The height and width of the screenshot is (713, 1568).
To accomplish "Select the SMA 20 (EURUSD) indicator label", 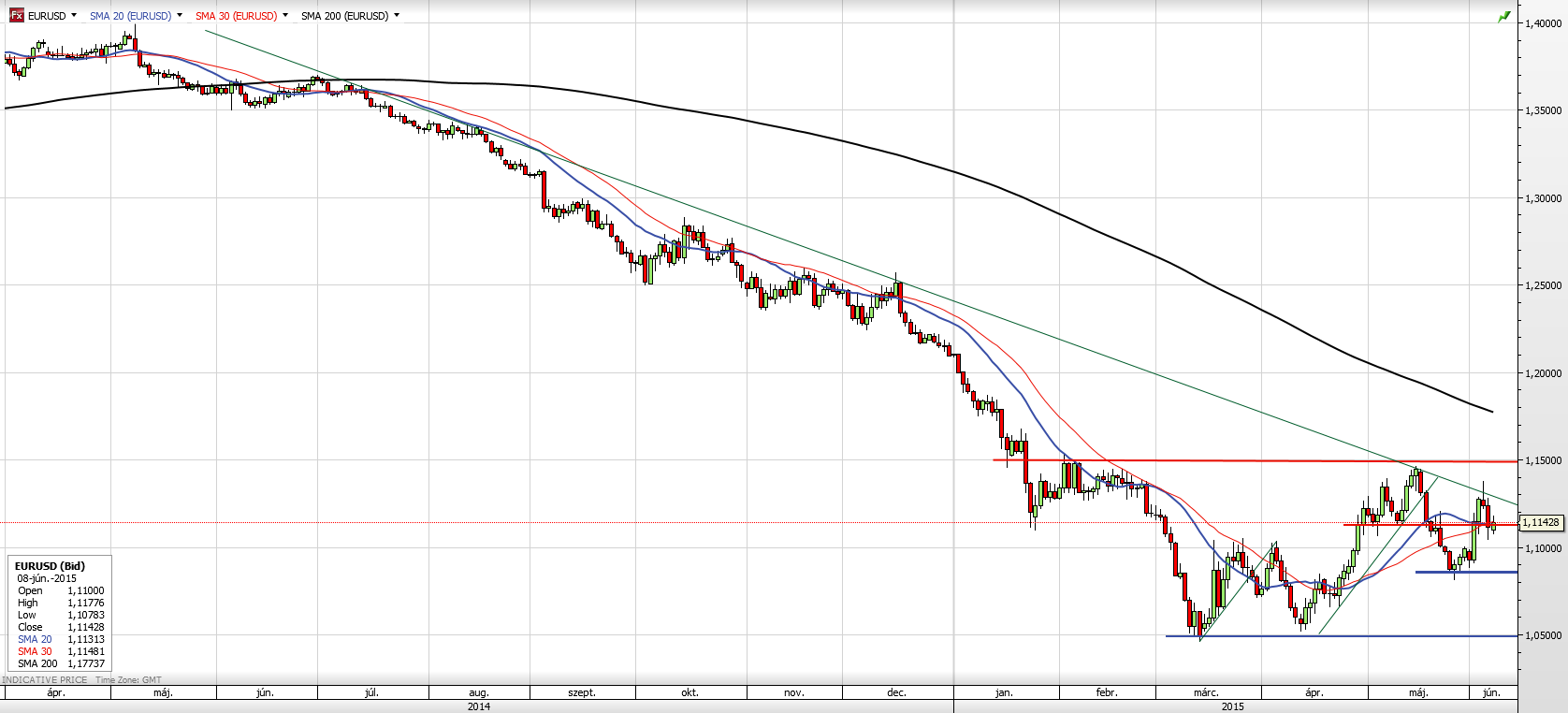I will (130, 16).
